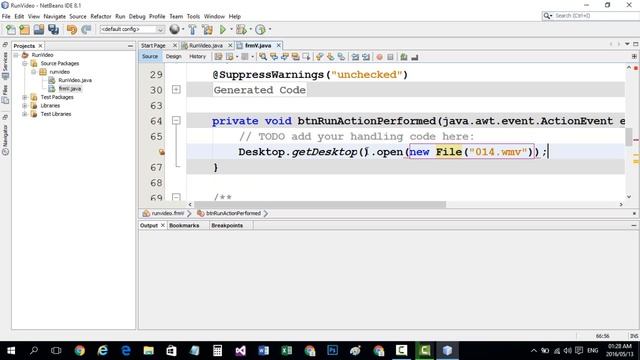The width and height of the screenshot is (640, 360).
Task: Open the Window menu
Action: [214, 16]
